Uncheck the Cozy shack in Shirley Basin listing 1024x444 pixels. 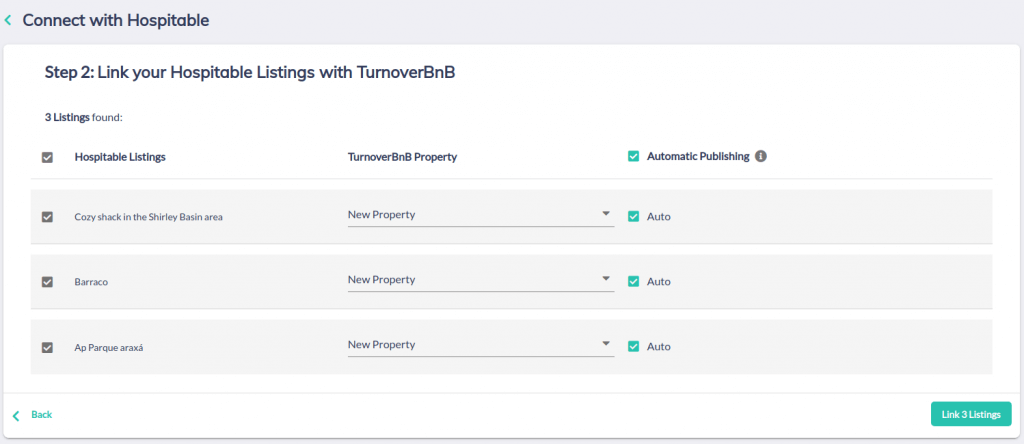coord(47,217)
